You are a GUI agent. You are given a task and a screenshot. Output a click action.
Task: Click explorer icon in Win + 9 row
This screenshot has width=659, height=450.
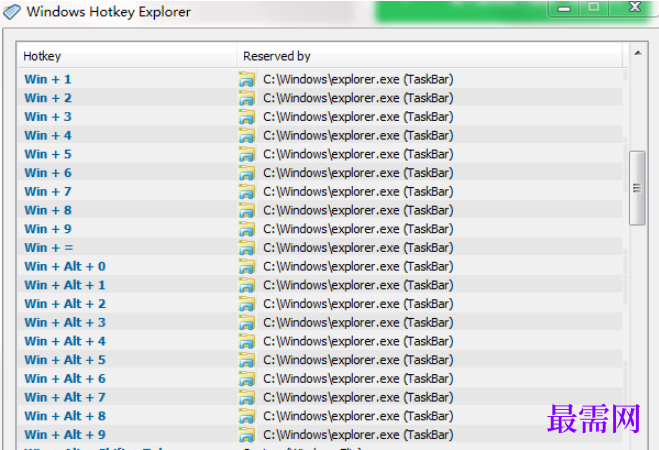click(x=247, y=229)
